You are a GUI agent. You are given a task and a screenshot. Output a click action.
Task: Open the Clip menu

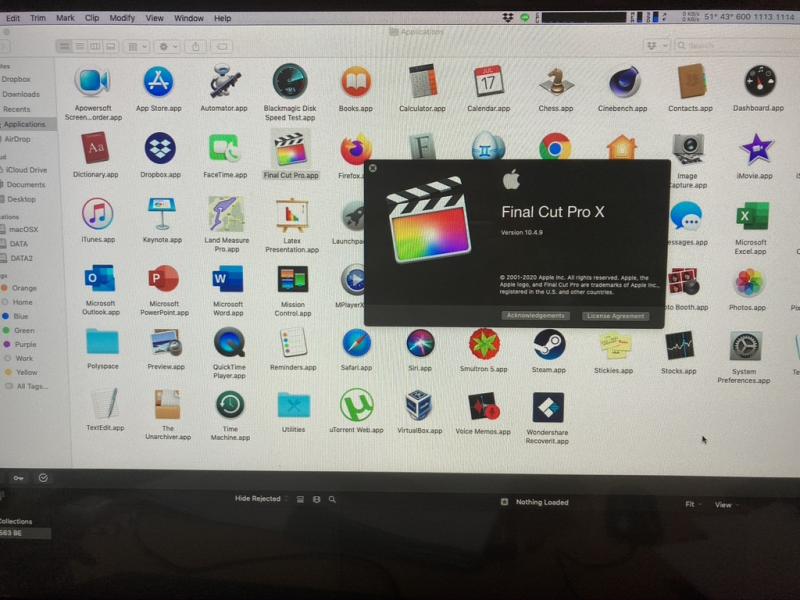point(92,18)
